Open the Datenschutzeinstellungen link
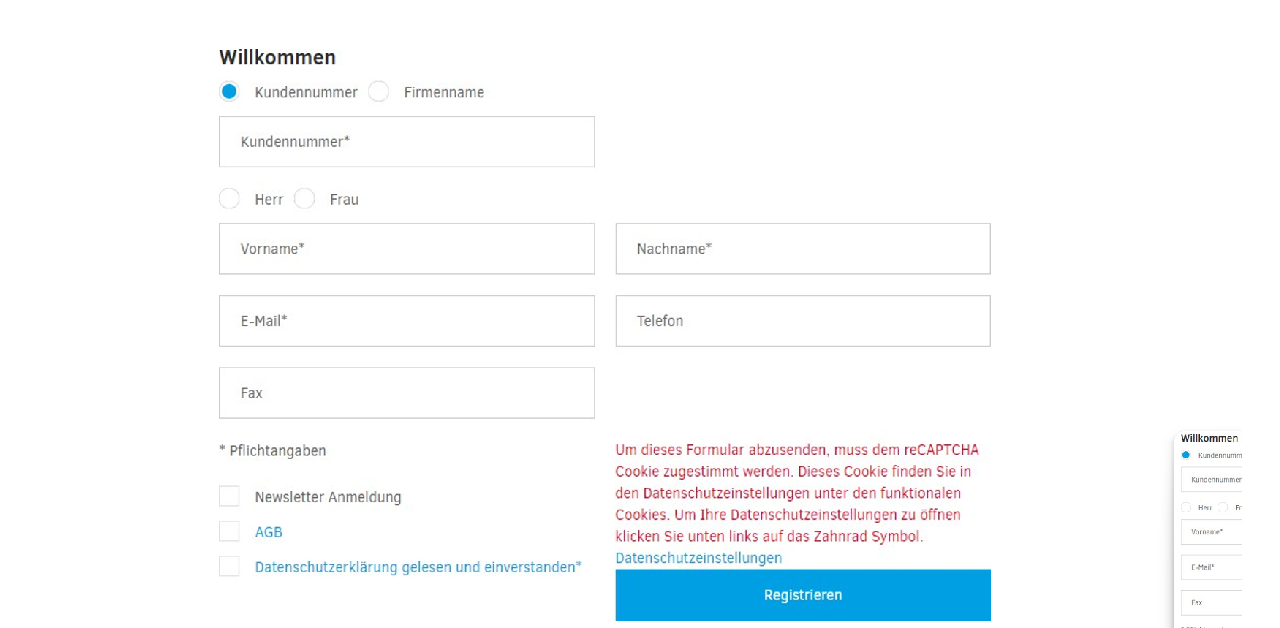This screenshot has height=628, width=1280. [x=698, y=558]
